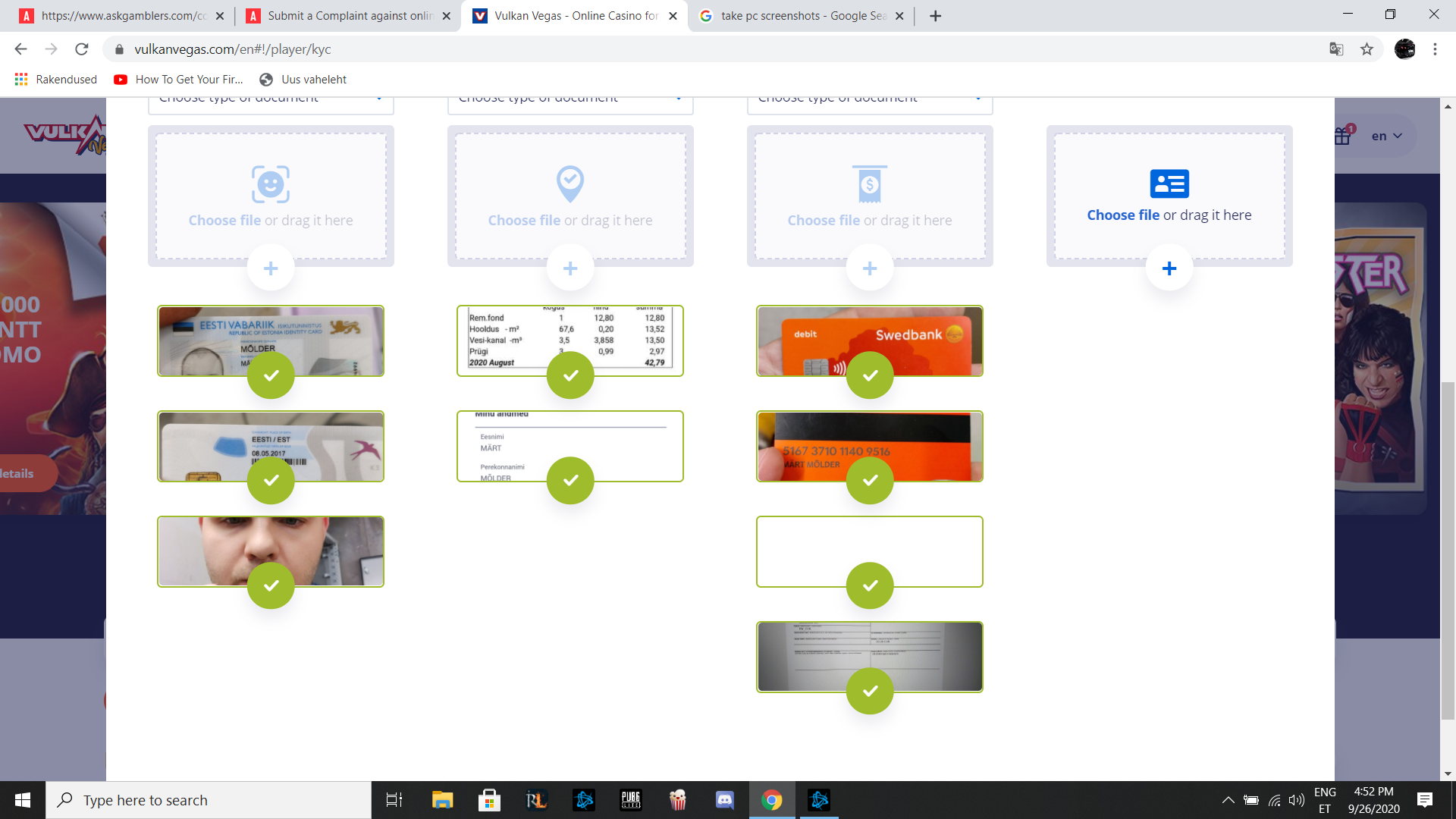Viewport: 1456px width, 819px height.
Task: Click the selfie face upload icon
Action: (271, 184)
